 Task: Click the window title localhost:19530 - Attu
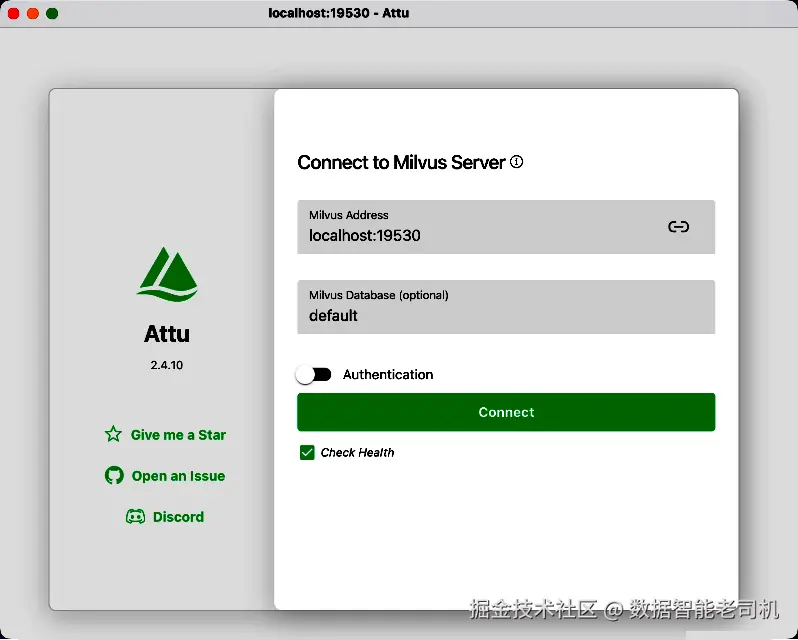339,13
